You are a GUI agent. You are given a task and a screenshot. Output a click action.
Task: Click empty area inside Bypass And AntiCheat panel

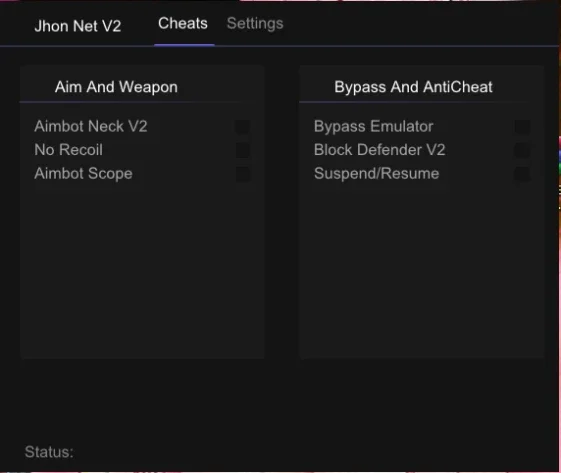click(421, 268)
